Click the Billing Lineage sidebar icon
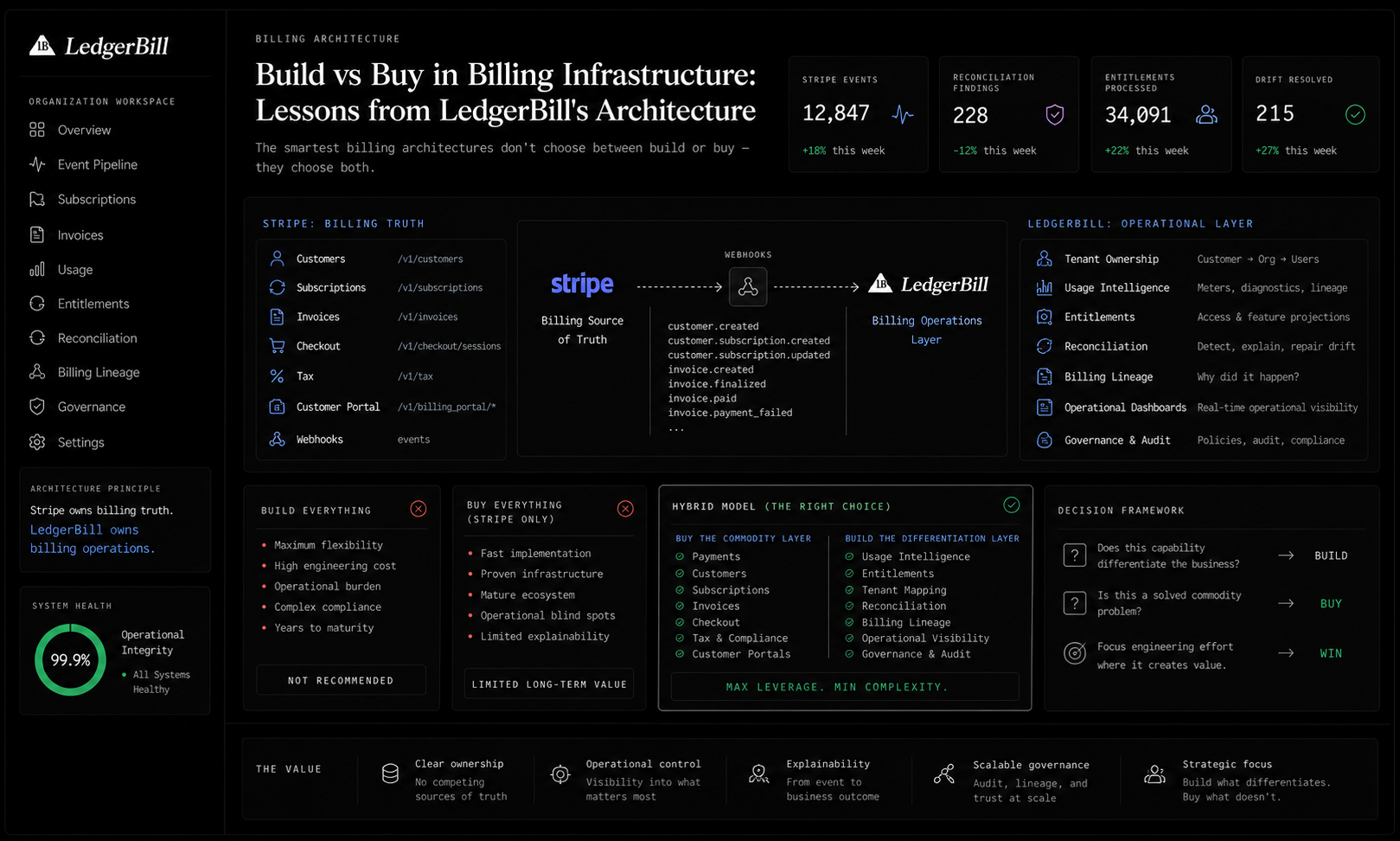 [37, 372]
